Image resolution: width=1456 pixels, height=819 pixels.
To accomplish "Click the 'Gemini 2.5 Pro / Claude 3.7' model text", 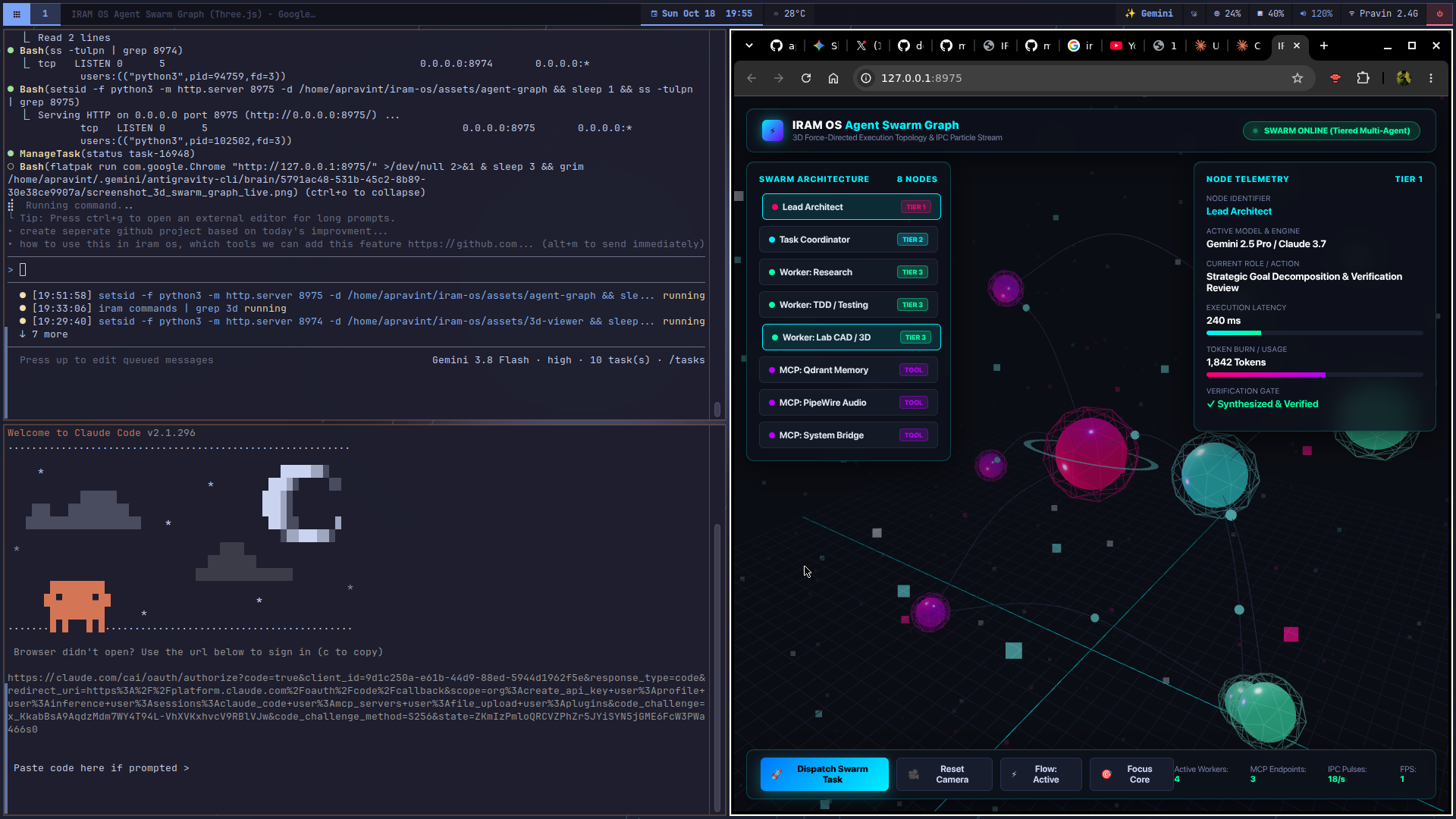I will (x=1266, y=244).
